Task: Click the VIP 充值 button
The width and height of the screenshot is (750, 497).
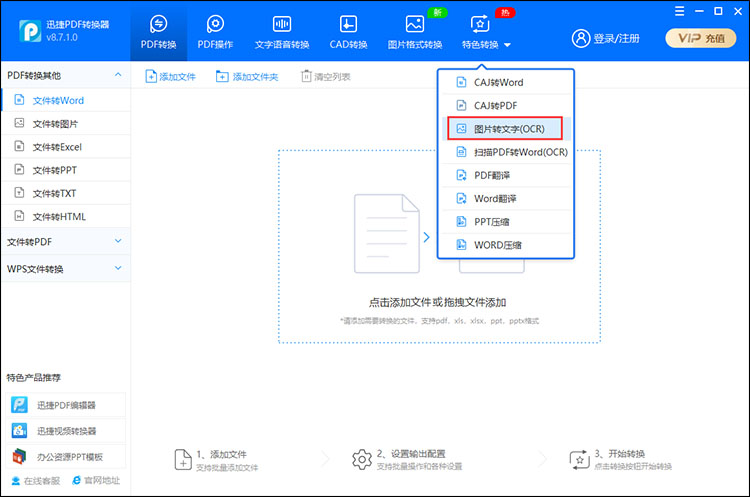Action: (701, 38)
